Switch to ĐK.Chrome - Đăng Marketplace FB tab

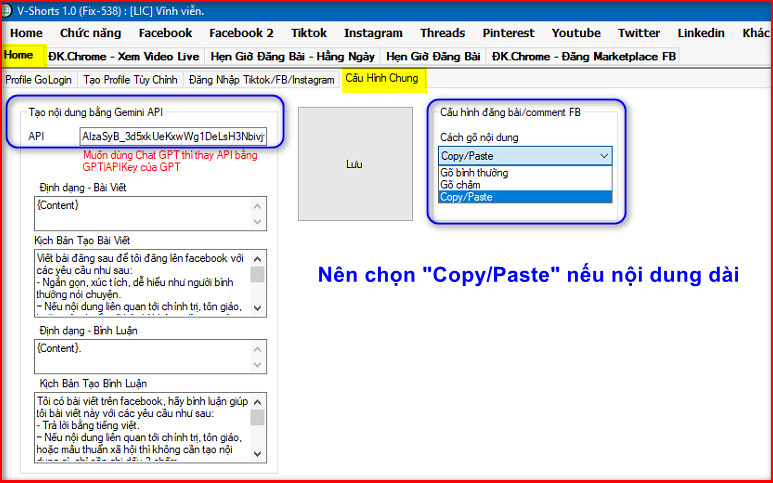pyautogui.click(x=584, y=56)
